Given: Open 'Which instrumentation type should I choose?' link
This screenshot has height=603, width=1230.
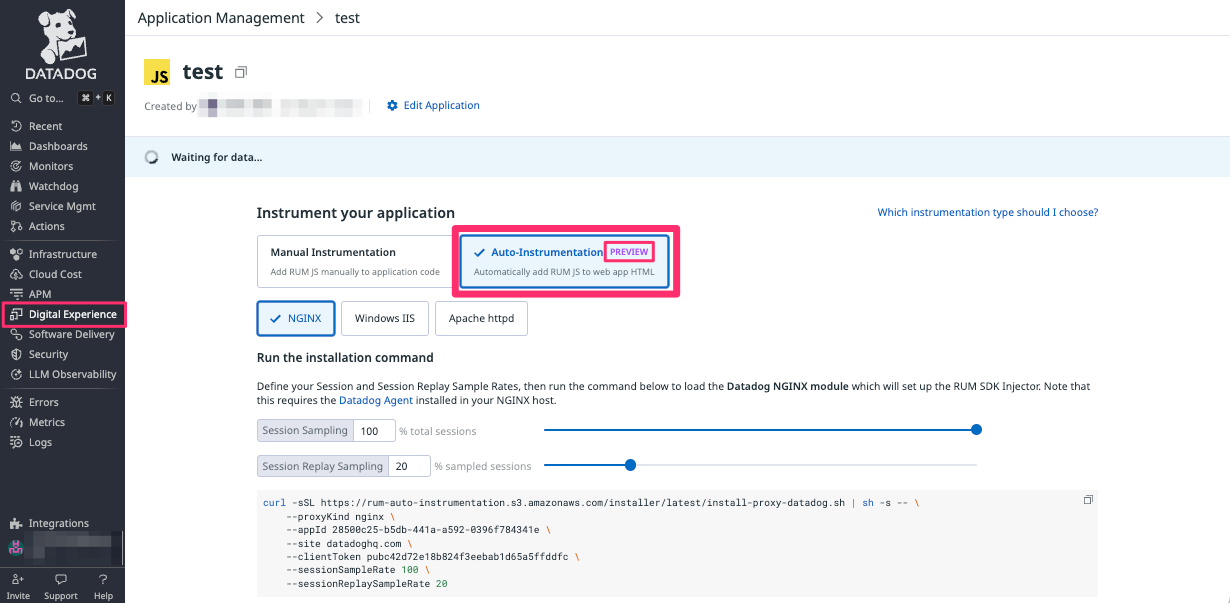Looking at the screenshot, I should [x=988, y=212].
